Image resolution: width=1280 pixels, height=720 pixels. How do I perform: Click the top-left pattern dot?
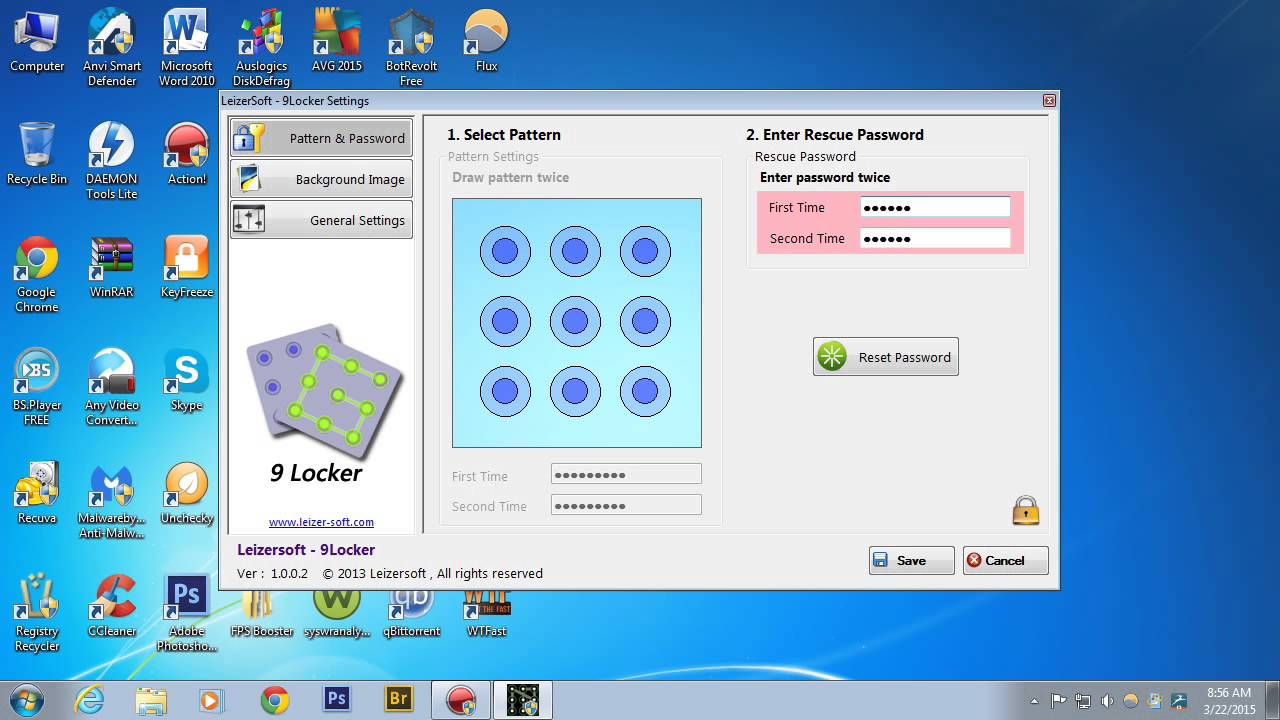pyautogui.click(x=505, y=251)
